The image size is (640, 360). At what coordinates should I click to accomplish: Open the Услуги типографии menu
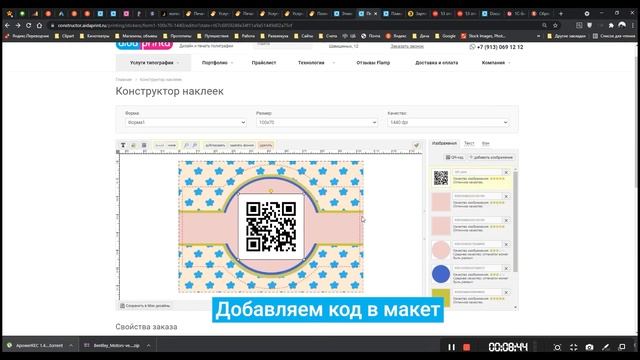(x=153, y=63)
